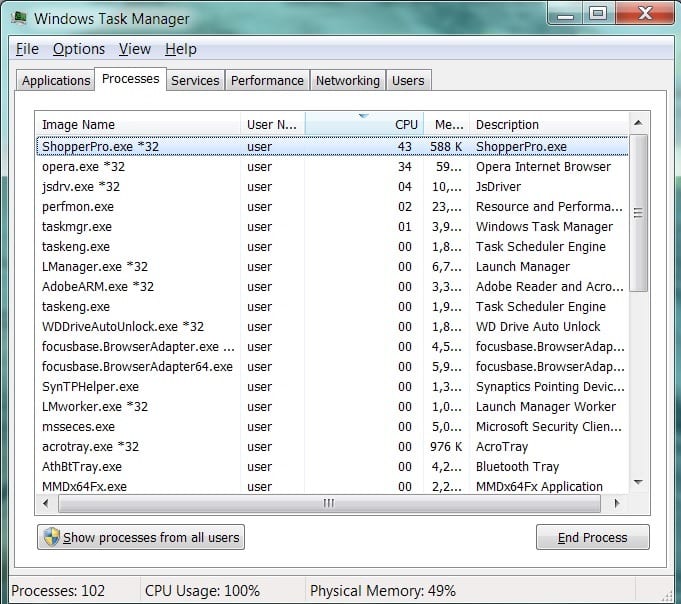
Task: Sort by the User Name column header
Action: pos(272,125)
